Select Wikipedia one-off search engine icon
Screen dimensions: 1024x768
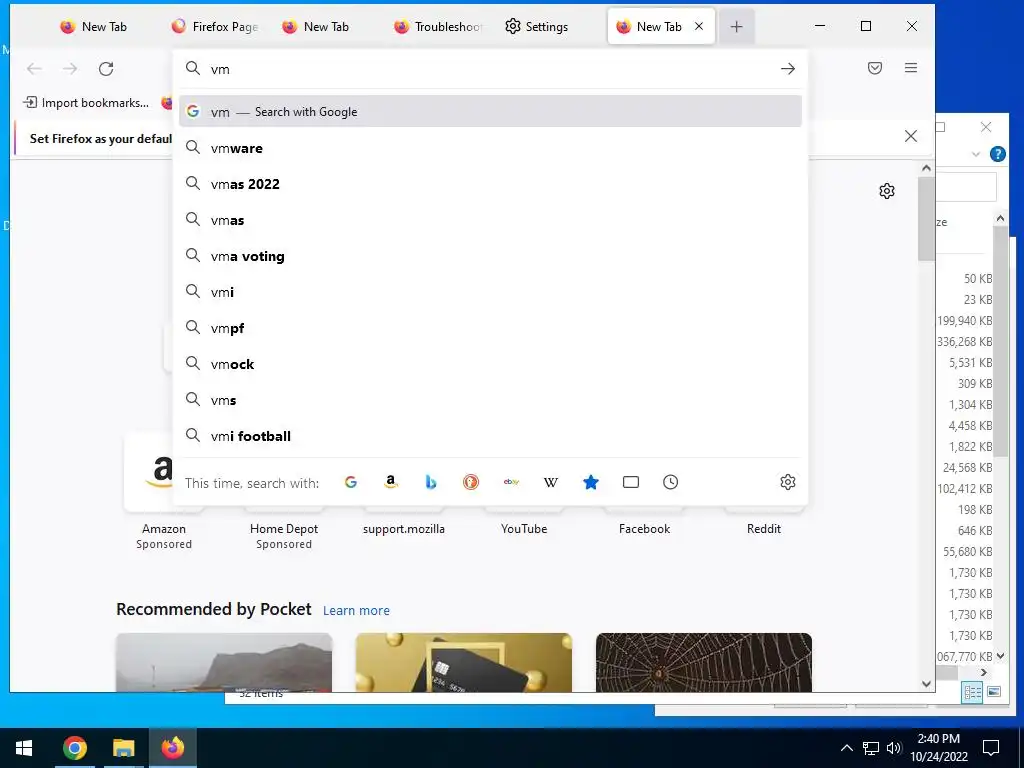tap(551, 483)
